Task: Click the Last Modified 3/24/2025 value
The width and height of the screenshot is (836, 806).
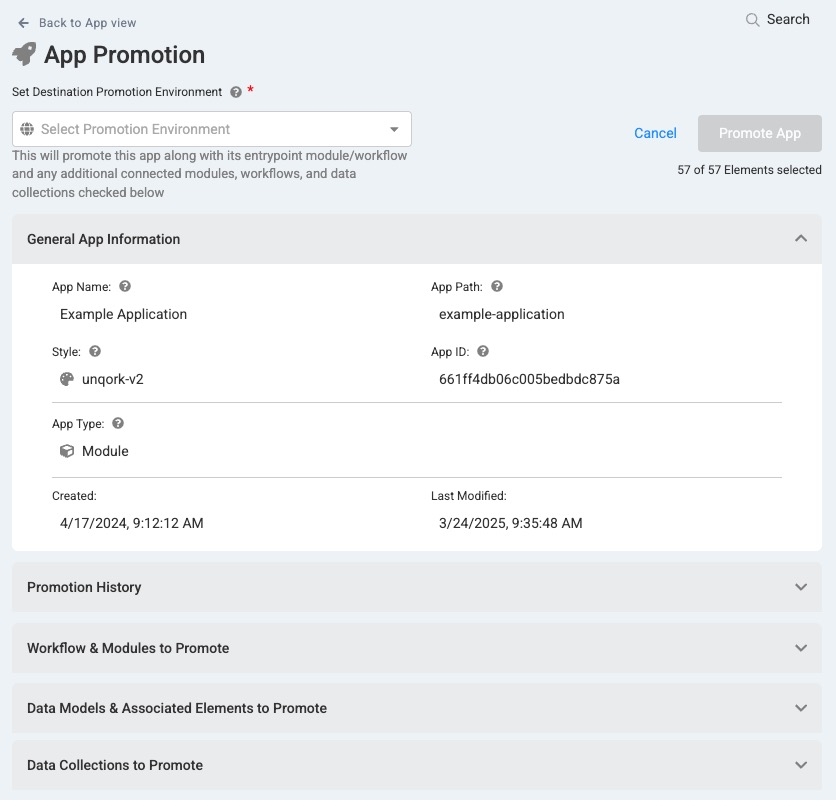Action: (x=510, y=523)
